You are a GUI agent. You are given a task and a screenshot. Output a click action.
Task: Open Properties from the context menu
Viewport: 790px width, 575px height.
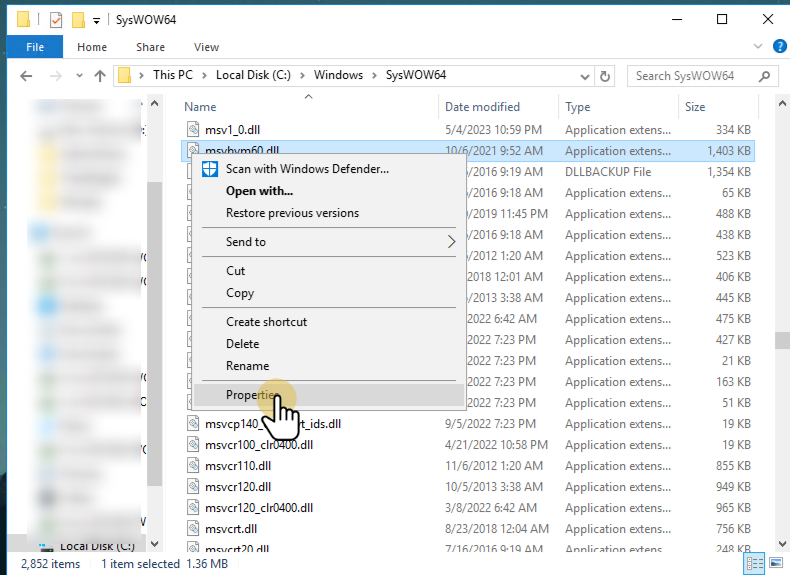tap(329, 395)
